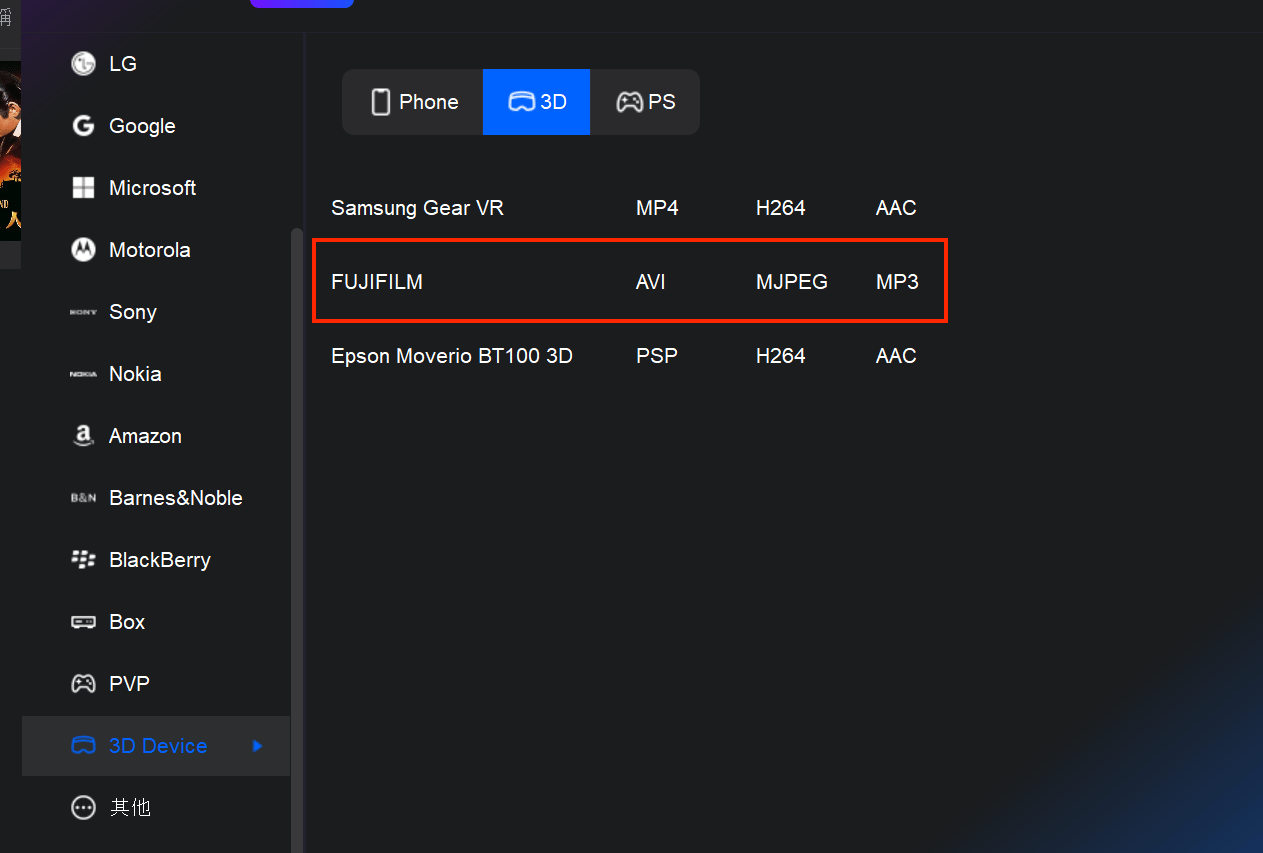Select the FUJIFILM AVI preset row

click(x=630, y=282)
